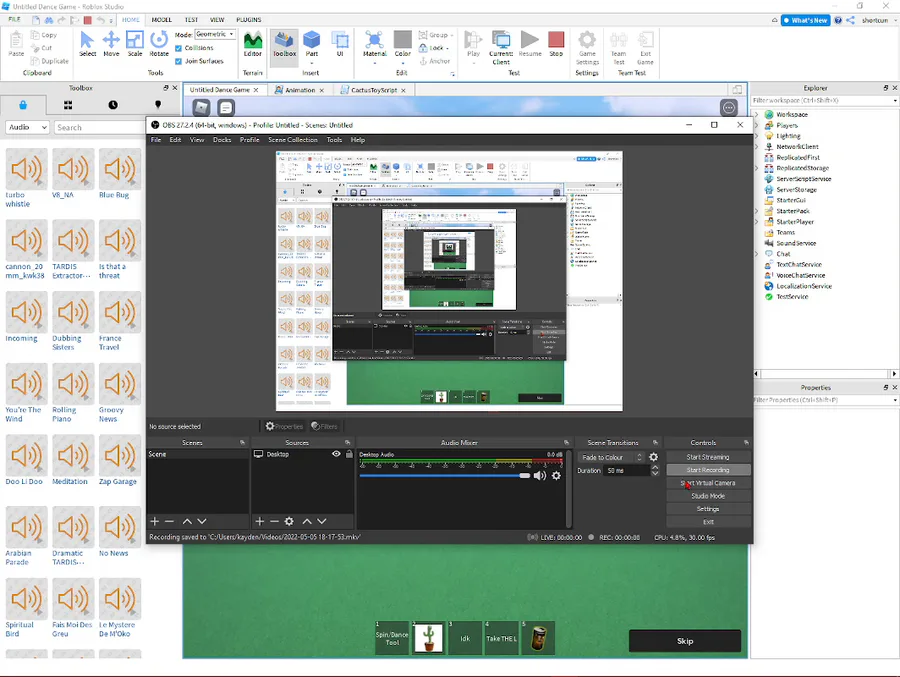Remove the scene with minus in OBS Scenes
Screen dimensions: 900x677
tap(169, 521)
